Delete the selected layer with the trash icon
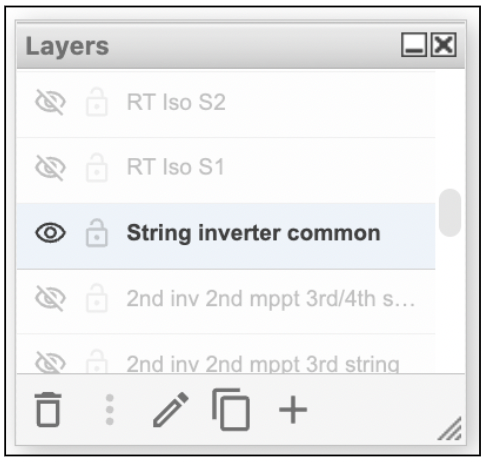Screen dimensions: 488x462 click(x=48, y=409)
